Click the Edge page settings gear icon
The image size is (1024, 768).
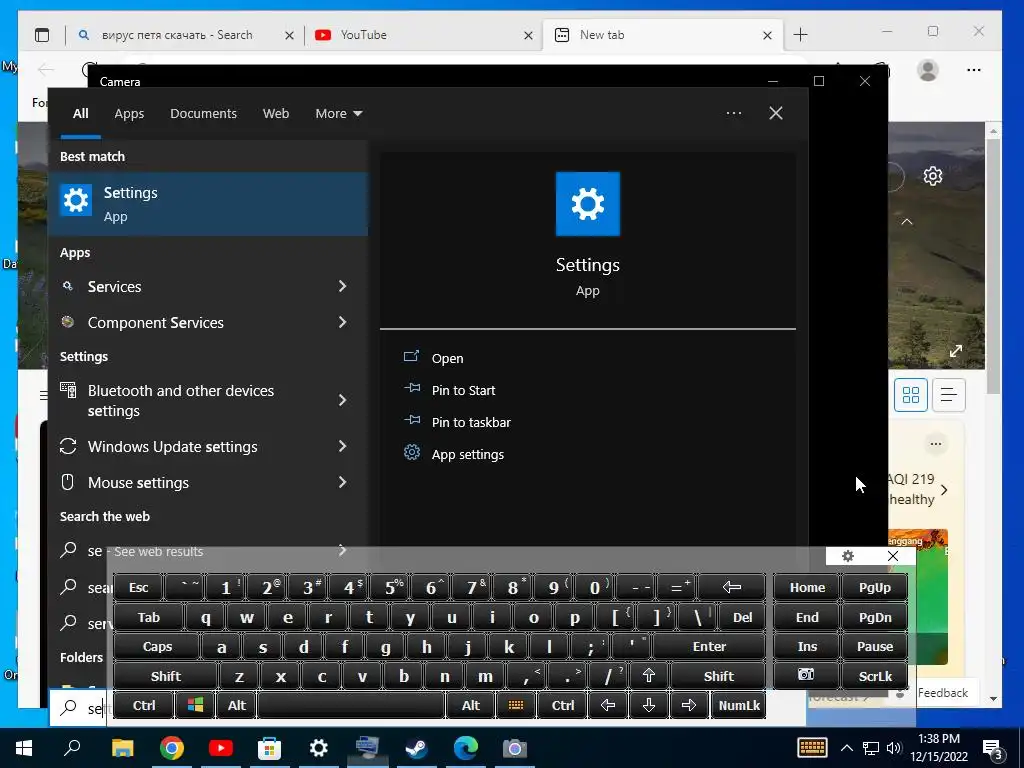pyautogui.click(x=933, y=176)
